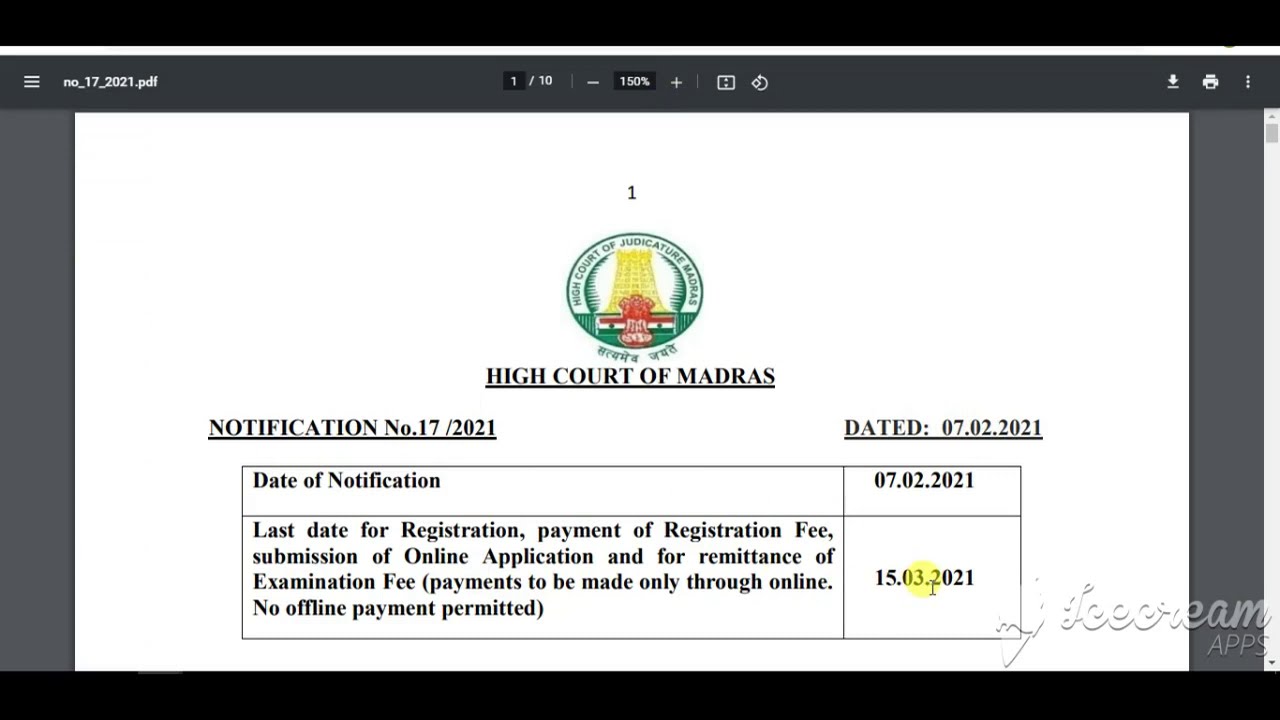The height and width of the screenshot is (720, 1280).
Task: Rotate the document counterclockwise
Action: pos(760,82)
